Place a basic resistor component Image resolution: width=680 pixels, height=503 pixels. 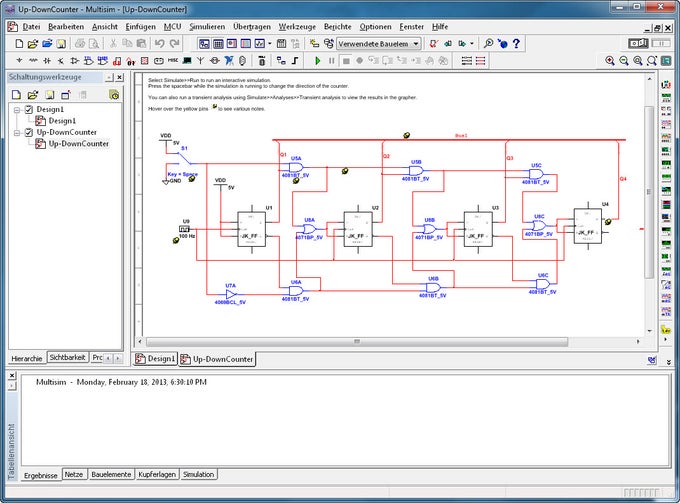(x=33, y=61)
